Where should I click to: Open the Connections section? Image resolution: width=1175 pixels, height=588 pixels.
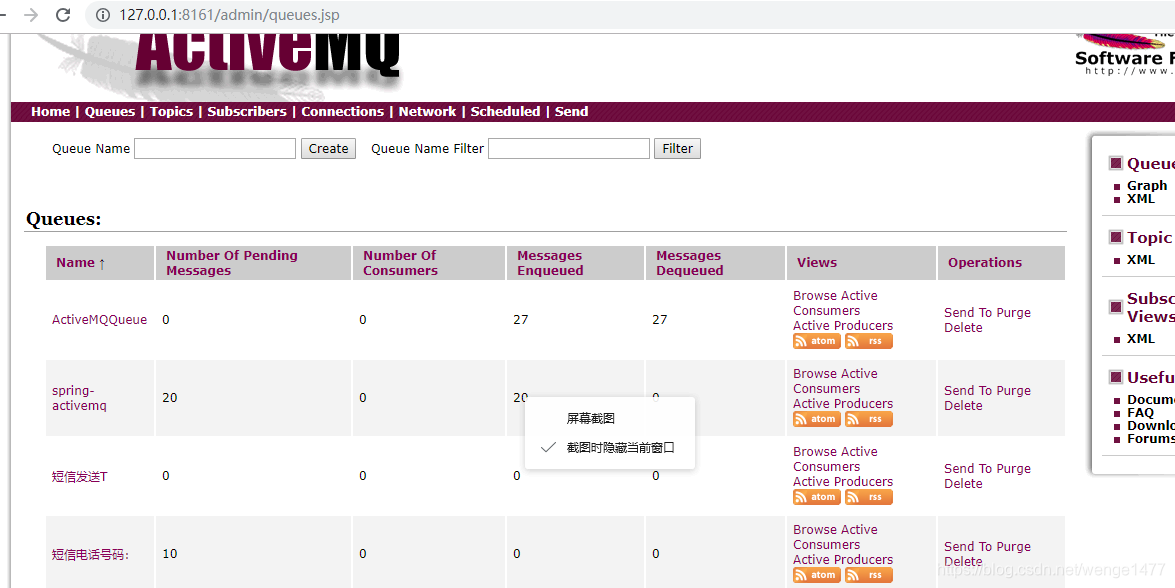343,111
